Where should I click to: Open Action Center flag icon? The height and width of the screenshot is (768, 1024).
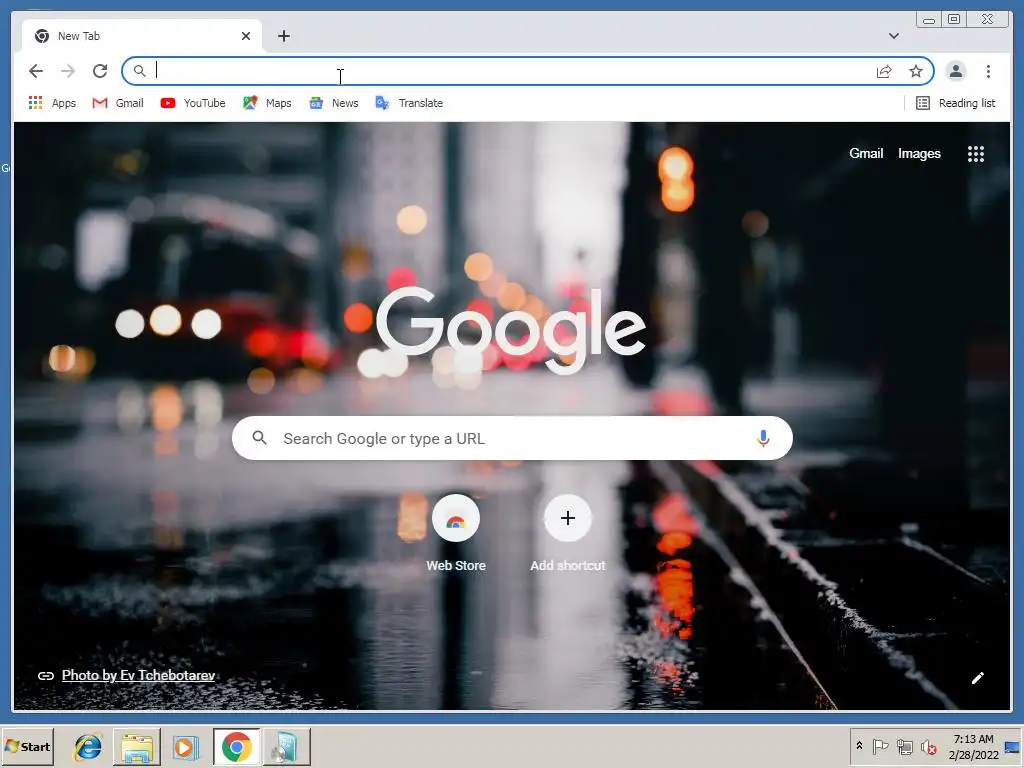coord(880,746)
